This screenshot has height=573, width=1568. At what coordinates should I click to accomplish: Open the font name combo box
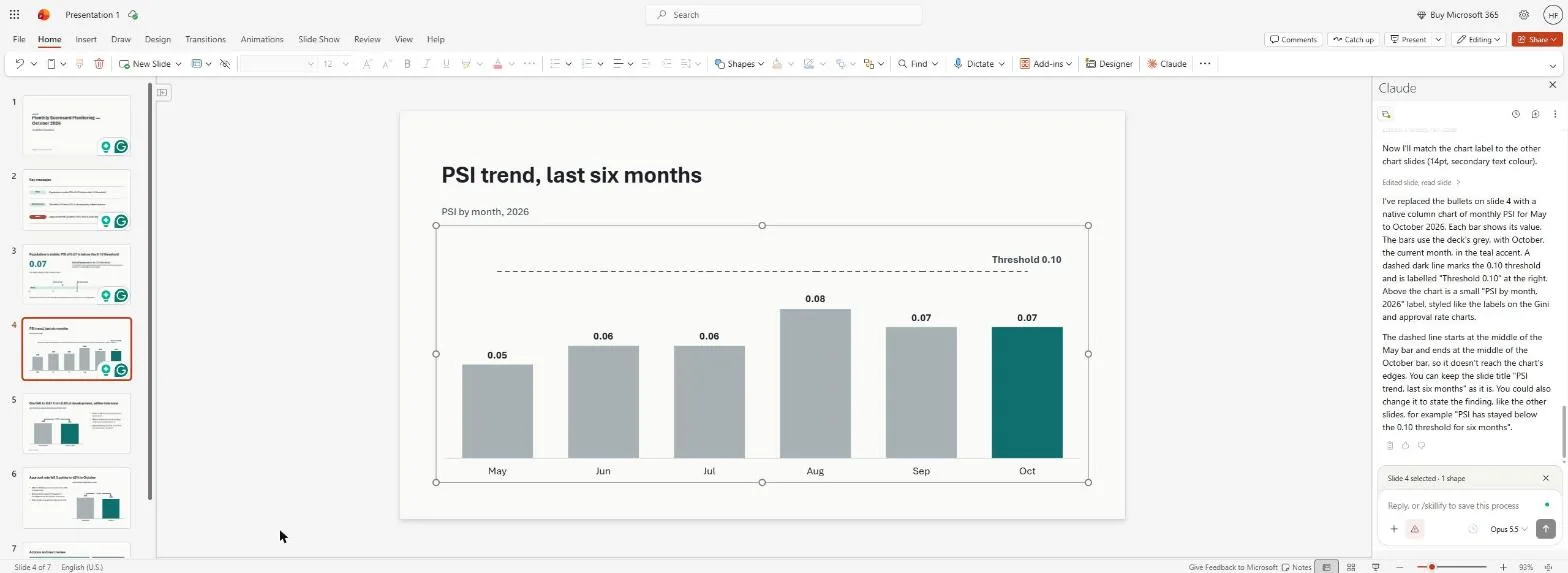[277, 64]
